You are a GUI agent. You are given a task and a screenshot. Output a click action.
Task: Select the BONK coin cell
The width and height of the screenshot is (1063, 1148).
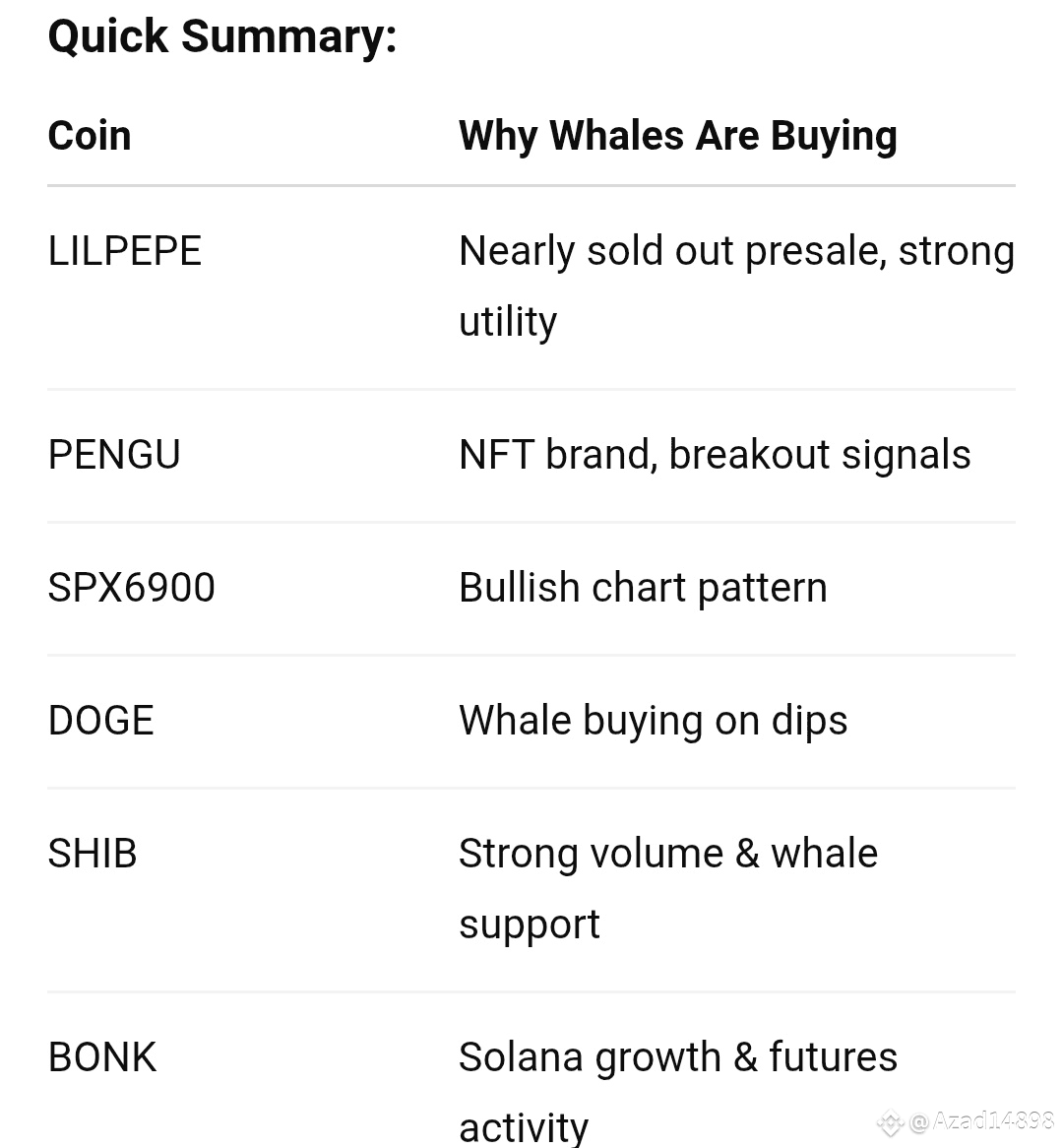click(x=102, y=1057)
